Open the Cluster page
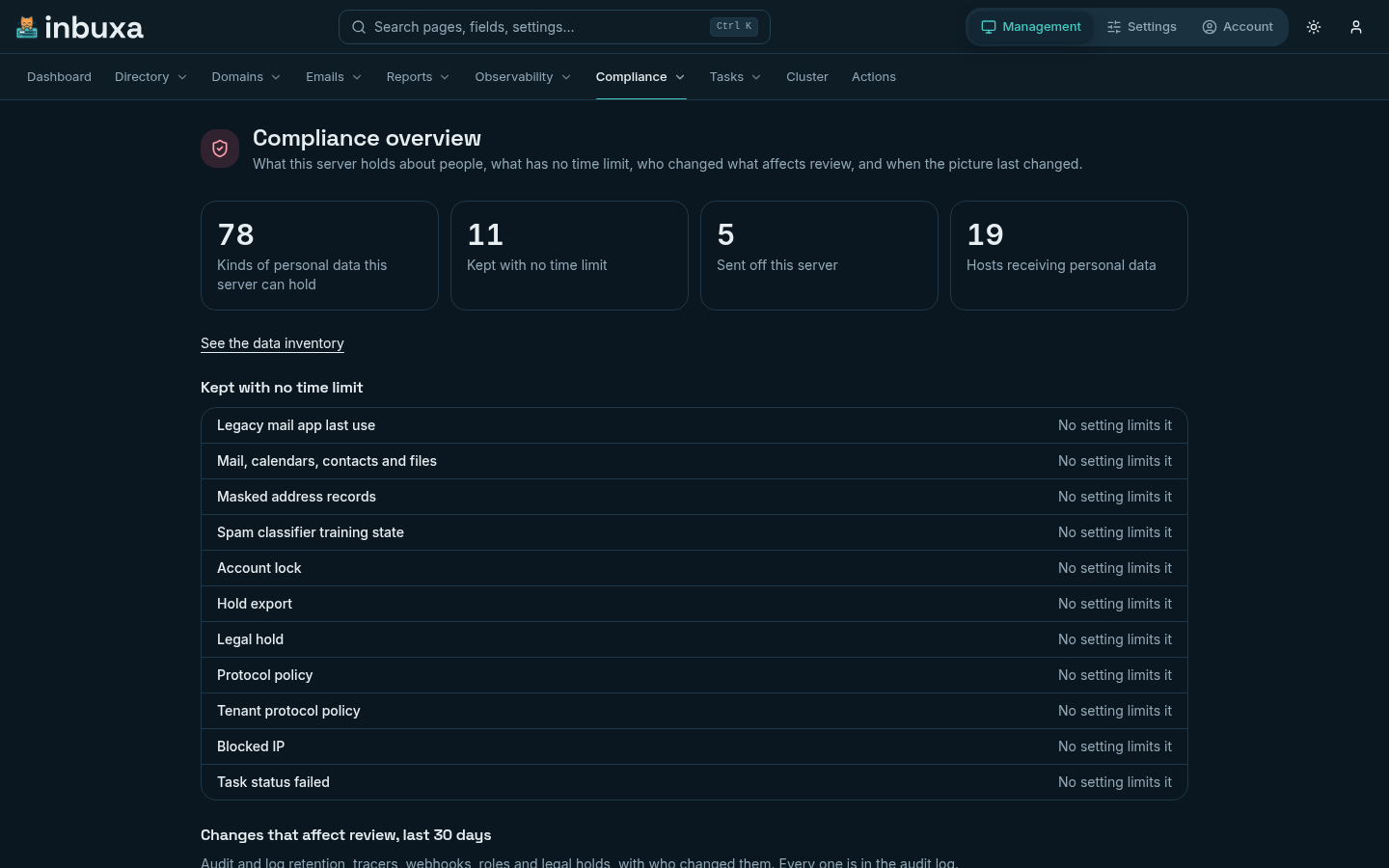 [807, 77]
